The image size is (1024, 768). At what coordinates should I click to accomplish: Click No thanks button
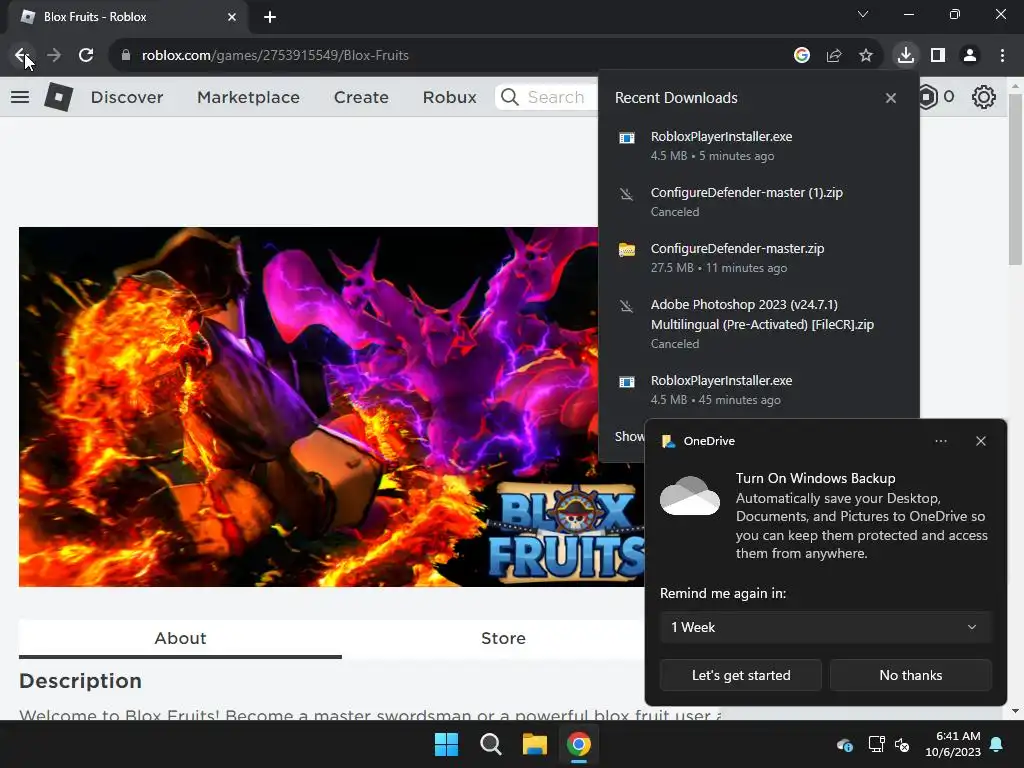[911, 675]
